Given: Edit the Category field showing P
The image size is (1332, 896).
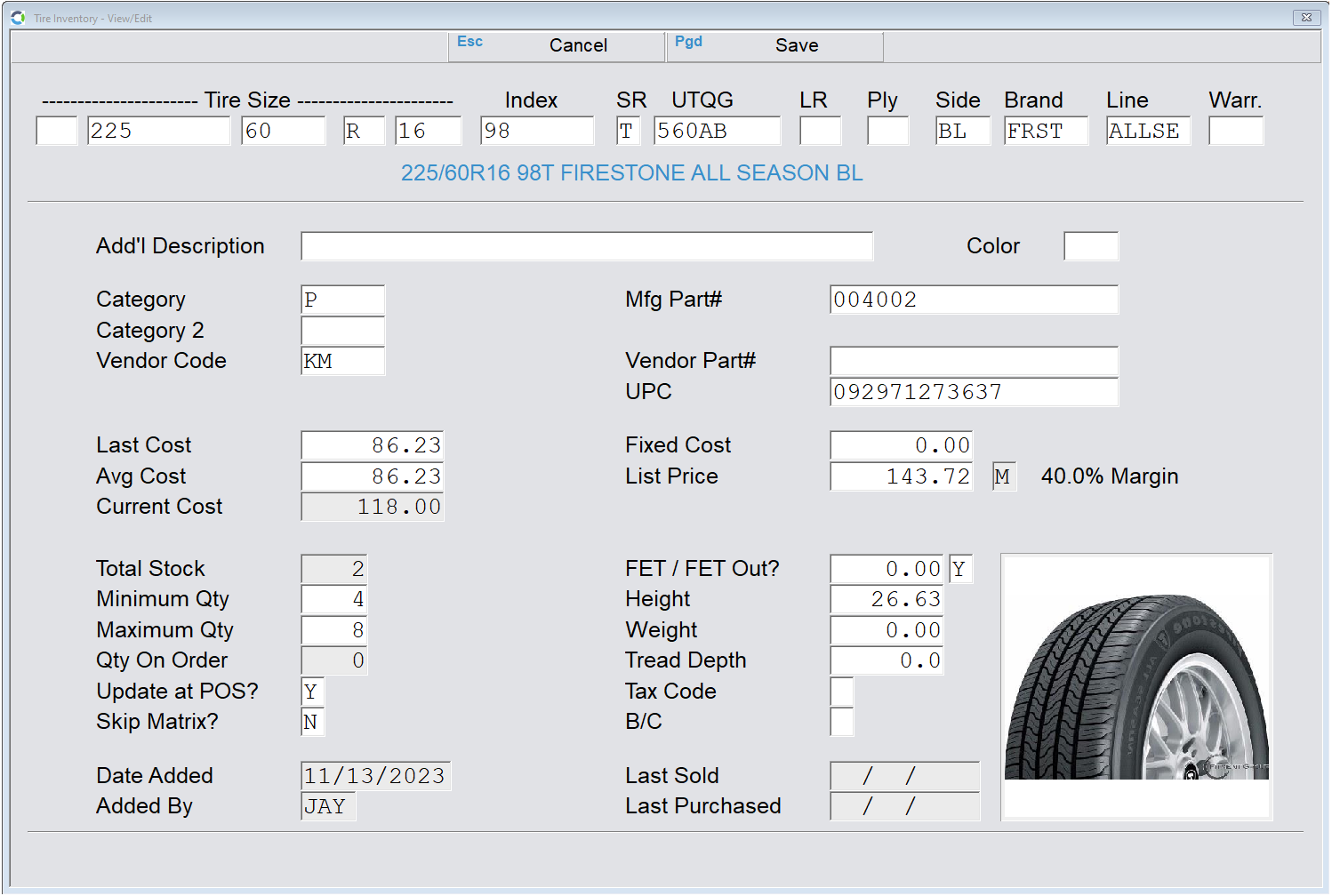Looking at the screenshot, I should point(343,300).
